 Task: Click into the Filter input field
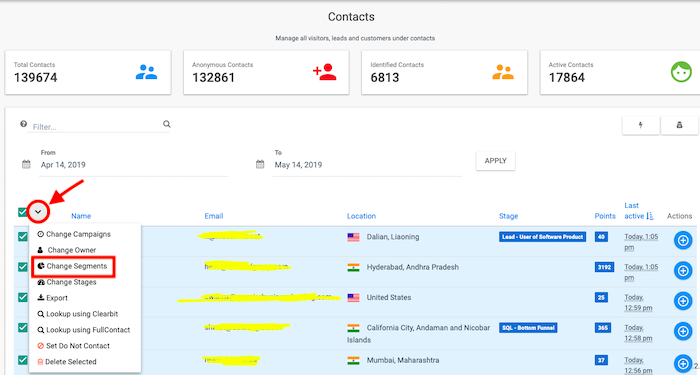click(x=96, y=127)
